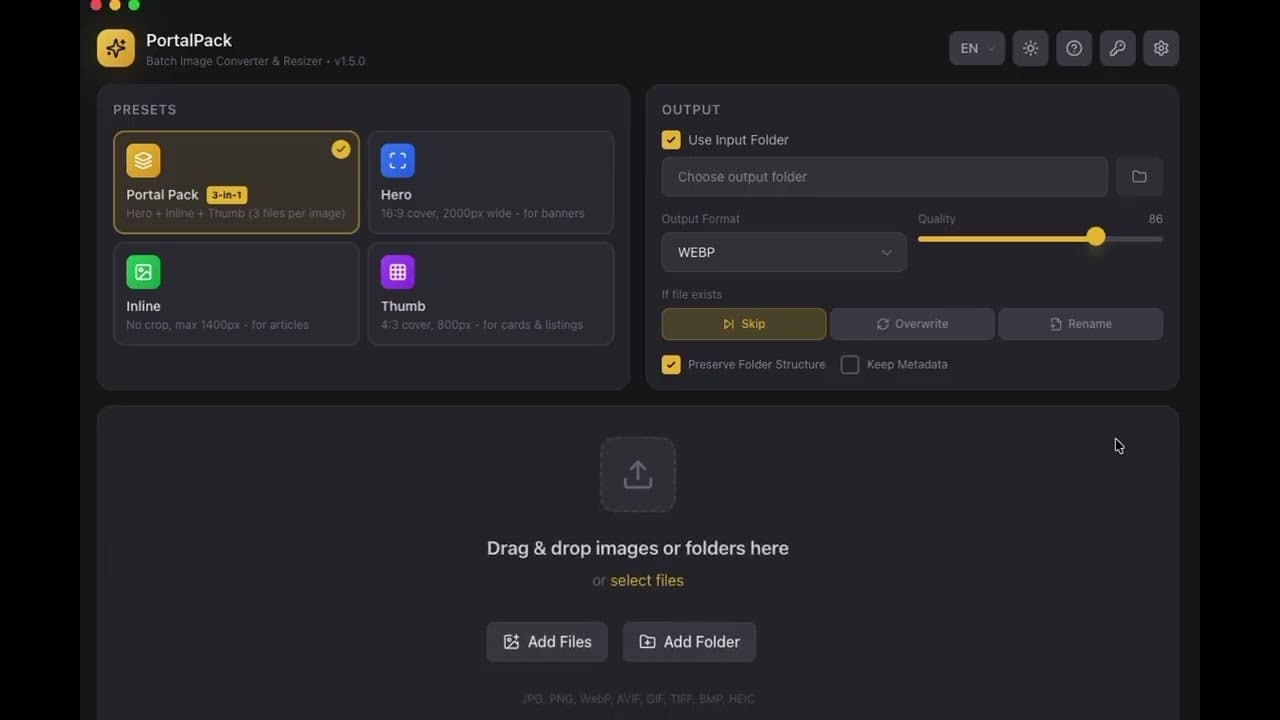
Task: Select the Hero preset card
Action: coord(491,182)
